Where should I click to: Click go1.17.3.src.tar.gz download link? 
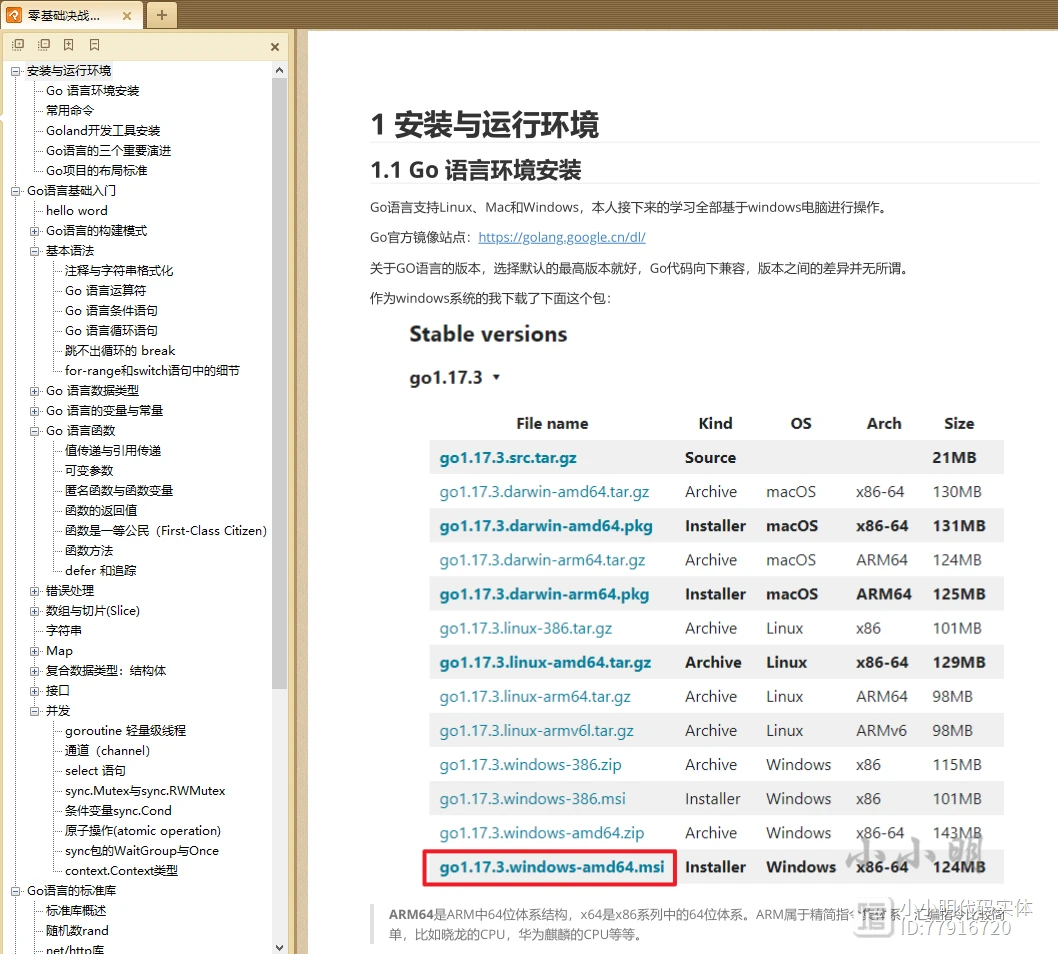click(508, 458)
